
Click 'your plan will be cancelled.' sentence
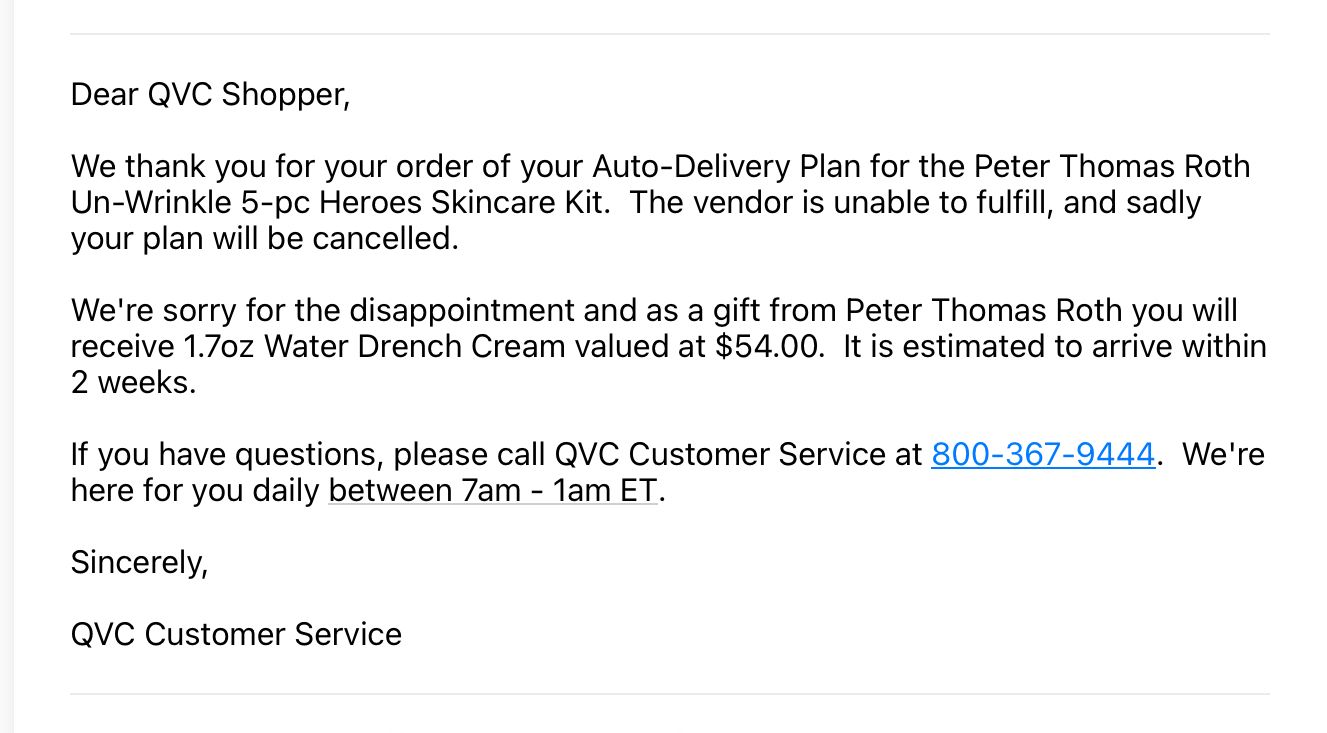264,239
